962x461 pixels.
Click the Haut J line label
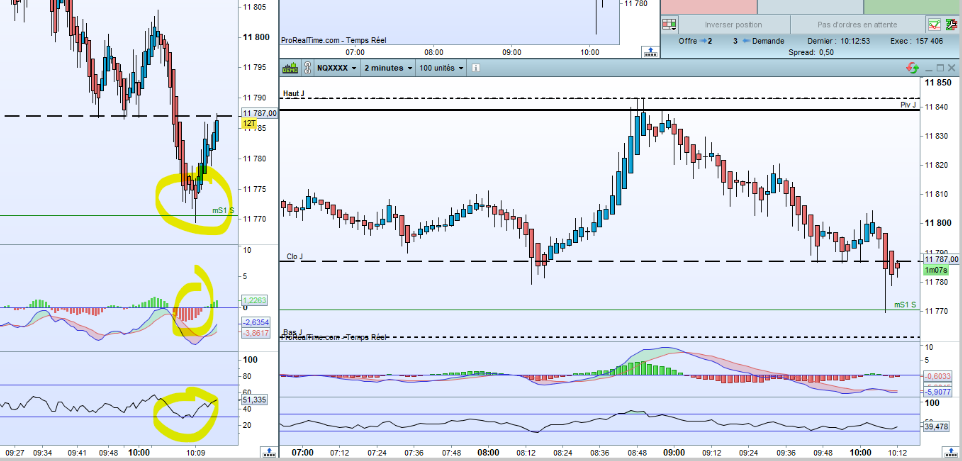(293, 94)
